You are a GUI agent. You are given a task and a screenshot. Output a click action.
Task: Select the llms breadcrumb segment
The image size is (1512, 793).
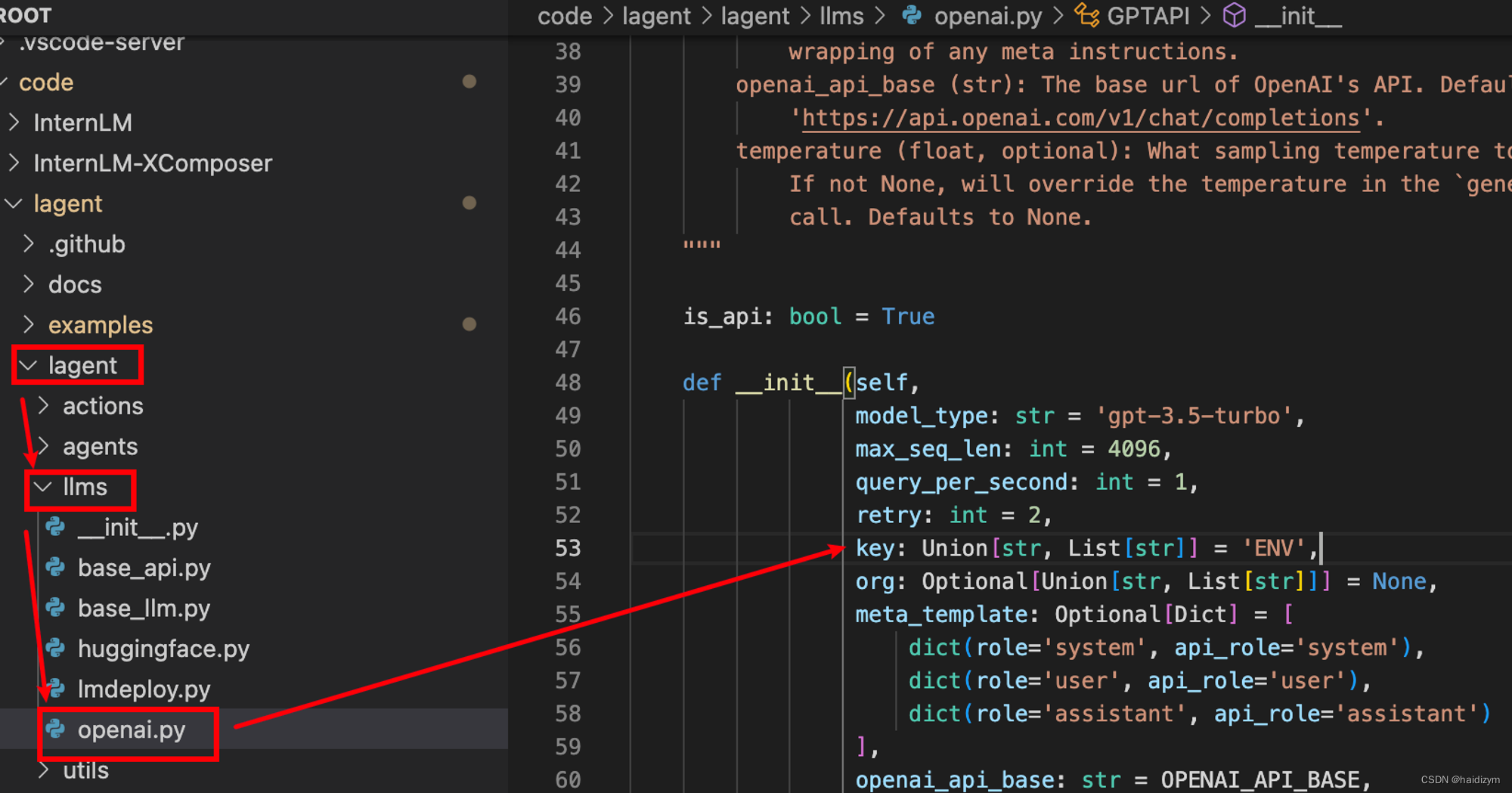[x=841, y=16]
